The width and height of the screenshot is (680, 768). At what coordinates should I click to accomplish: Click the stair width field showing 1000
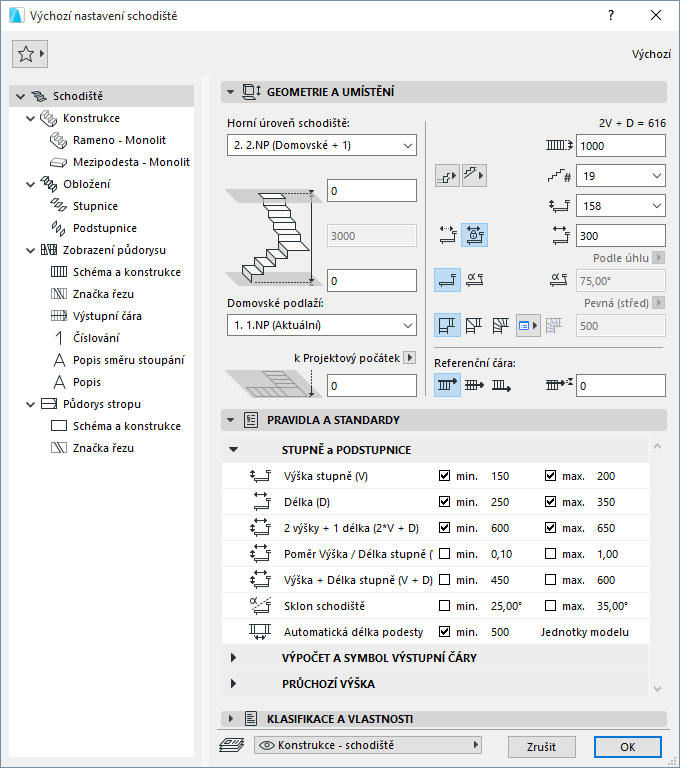[x=621, y=145]
